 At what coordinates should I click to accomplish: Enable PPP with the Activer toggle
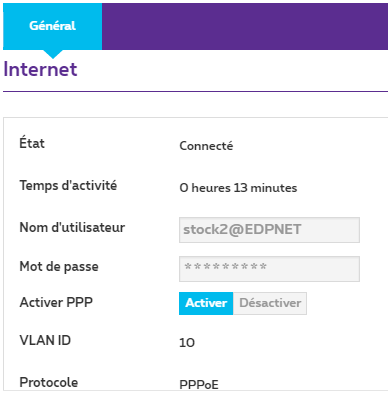206,303
